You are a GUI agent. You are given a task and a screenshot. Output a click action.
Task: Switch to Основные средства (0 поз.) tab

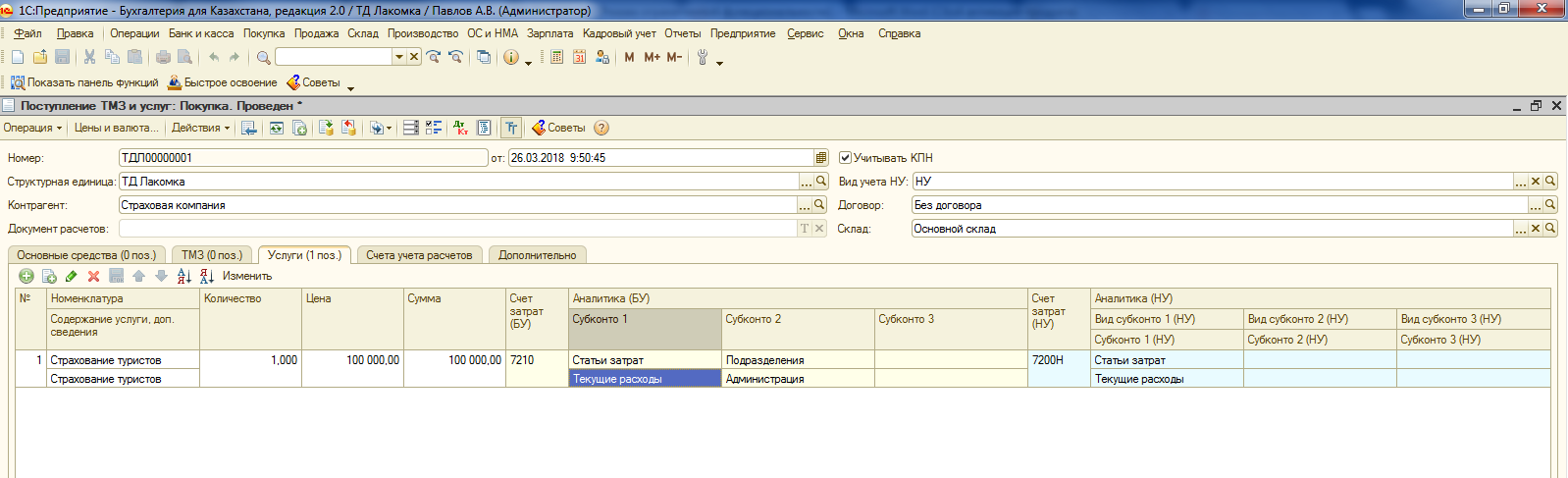[x=86, y=255]
